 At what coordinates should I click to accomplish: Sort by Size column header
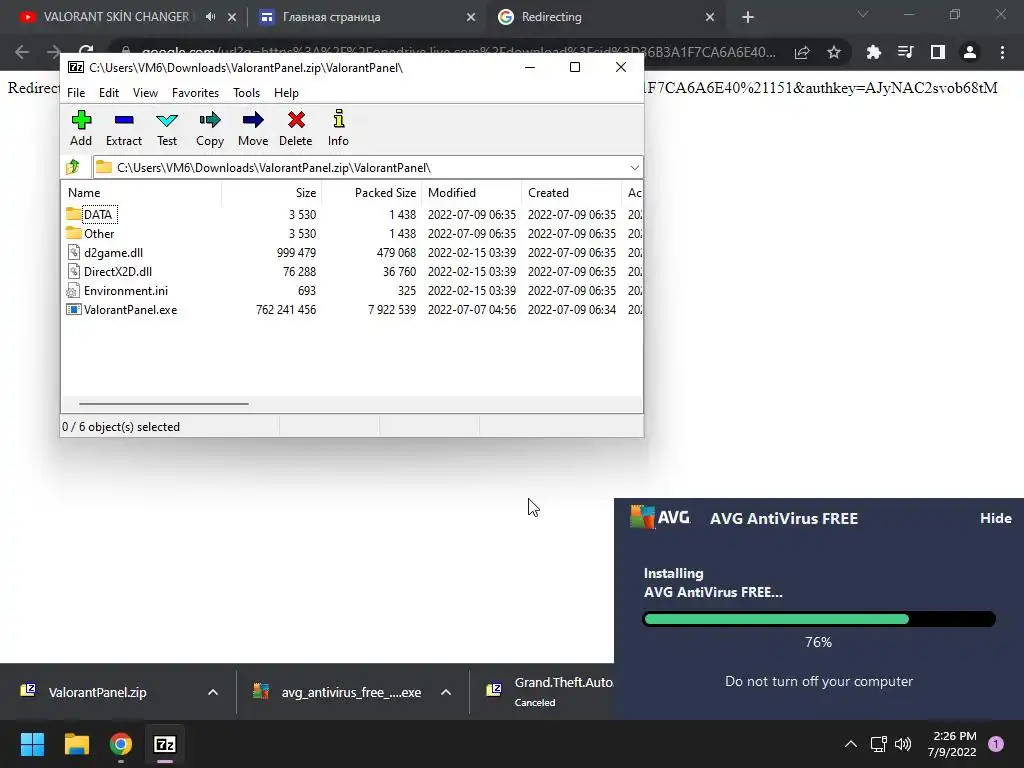click(x=272, y=193)
